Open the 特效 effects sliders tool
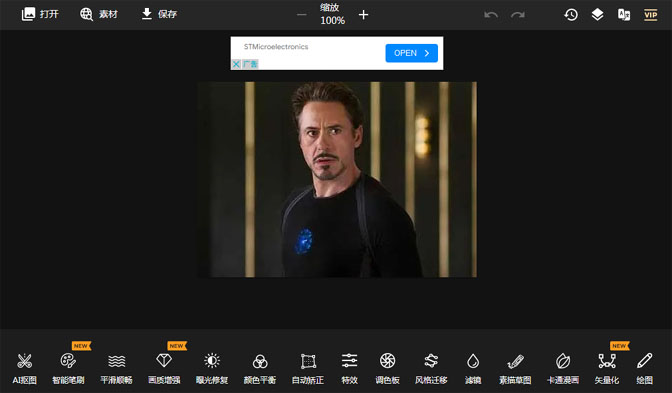This screenshot has height=393, width=672. click(350, 368)
